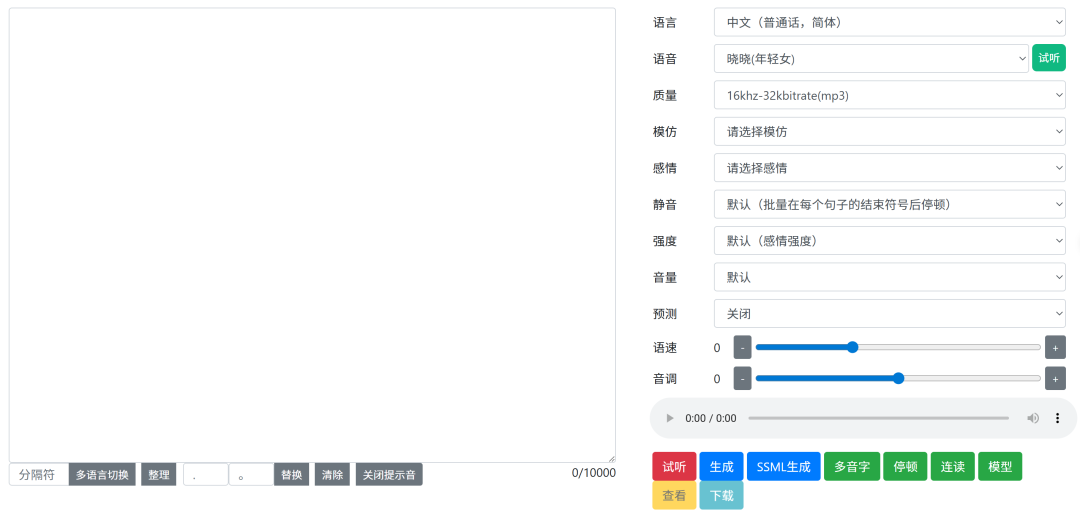This screenshot has height=516, width=1080.
Task: Click 多语言切换 to switch languages
Action: pyautogui.click(x=102, y=474)
